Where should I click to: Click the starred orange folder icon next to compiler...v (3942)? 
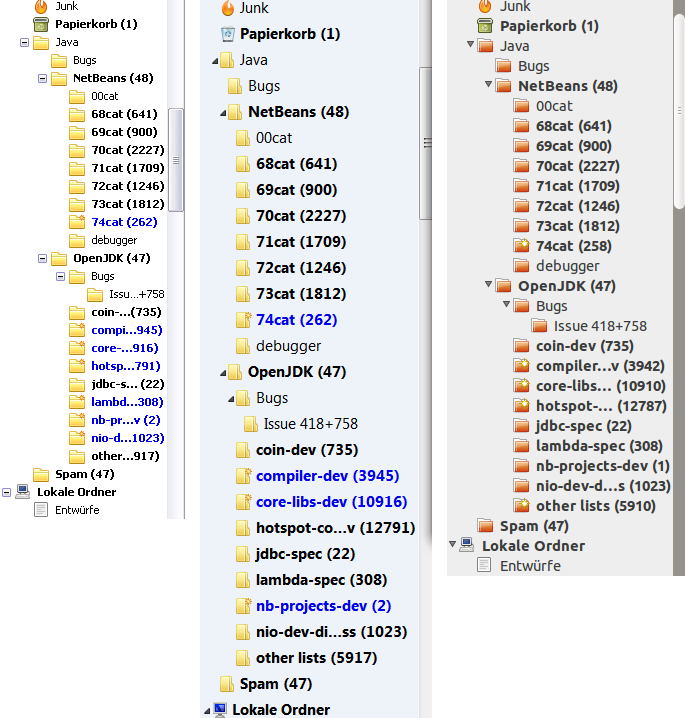(521, 365)
